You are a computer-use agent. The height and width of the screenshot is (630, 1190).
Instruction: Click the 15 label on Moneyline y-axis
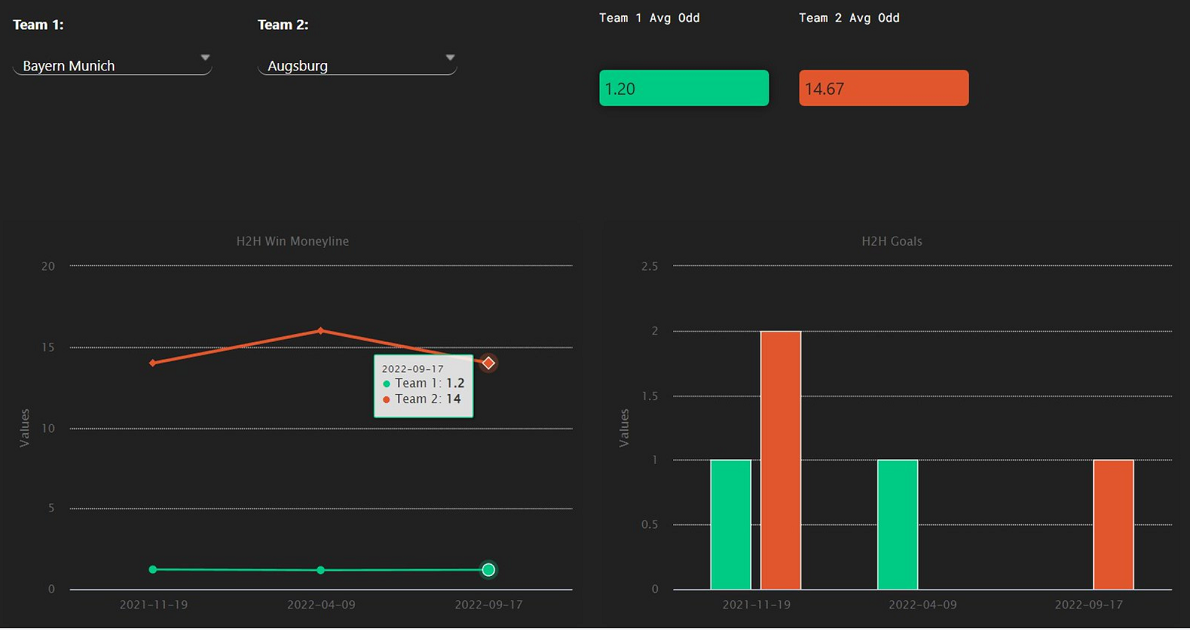coord(49,348)
